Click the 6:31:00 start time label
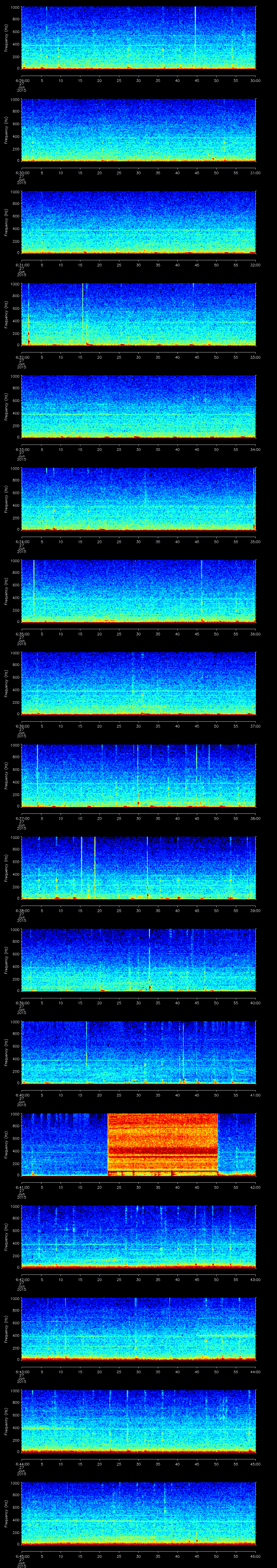This screenshot has height=1568, width=277. pos(22,265)
